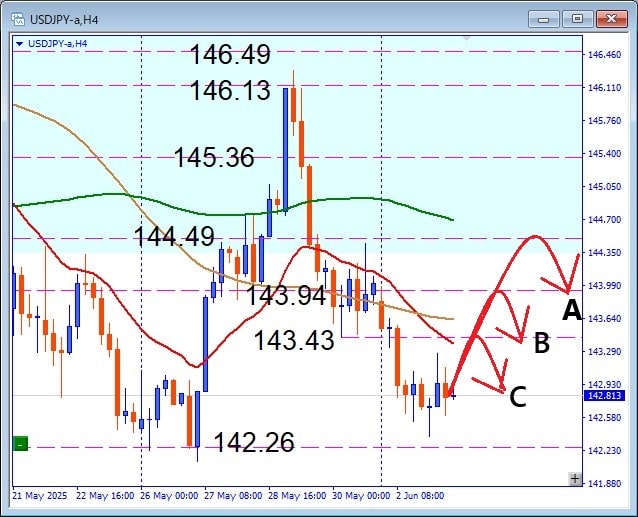
Task: Click the 142.813 current price label
Action: pyautogui.click(x=604, y=395)
